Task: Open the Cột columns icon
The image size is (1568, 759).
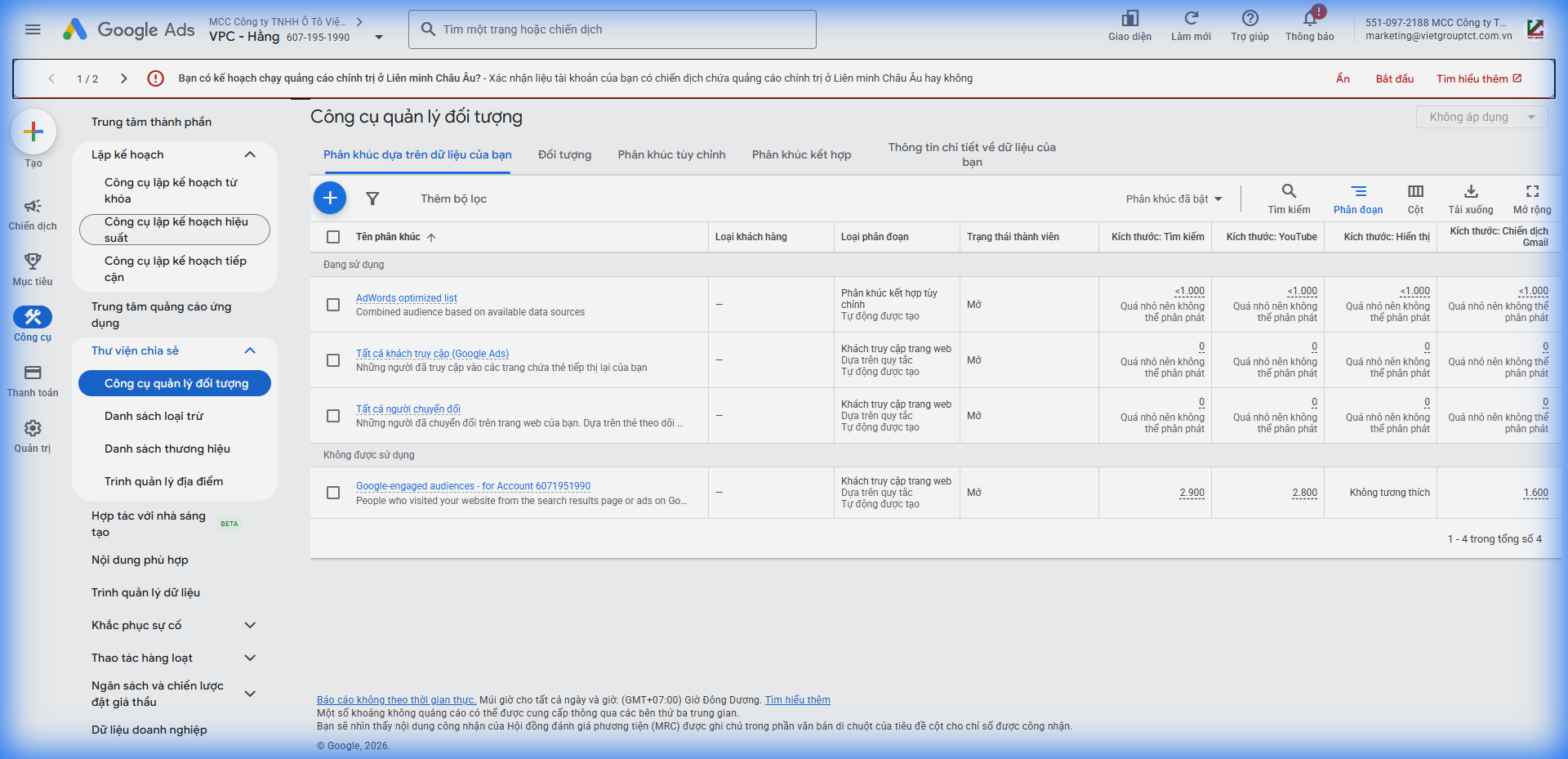Action: pyautogui.click(x=1415, y=192)
